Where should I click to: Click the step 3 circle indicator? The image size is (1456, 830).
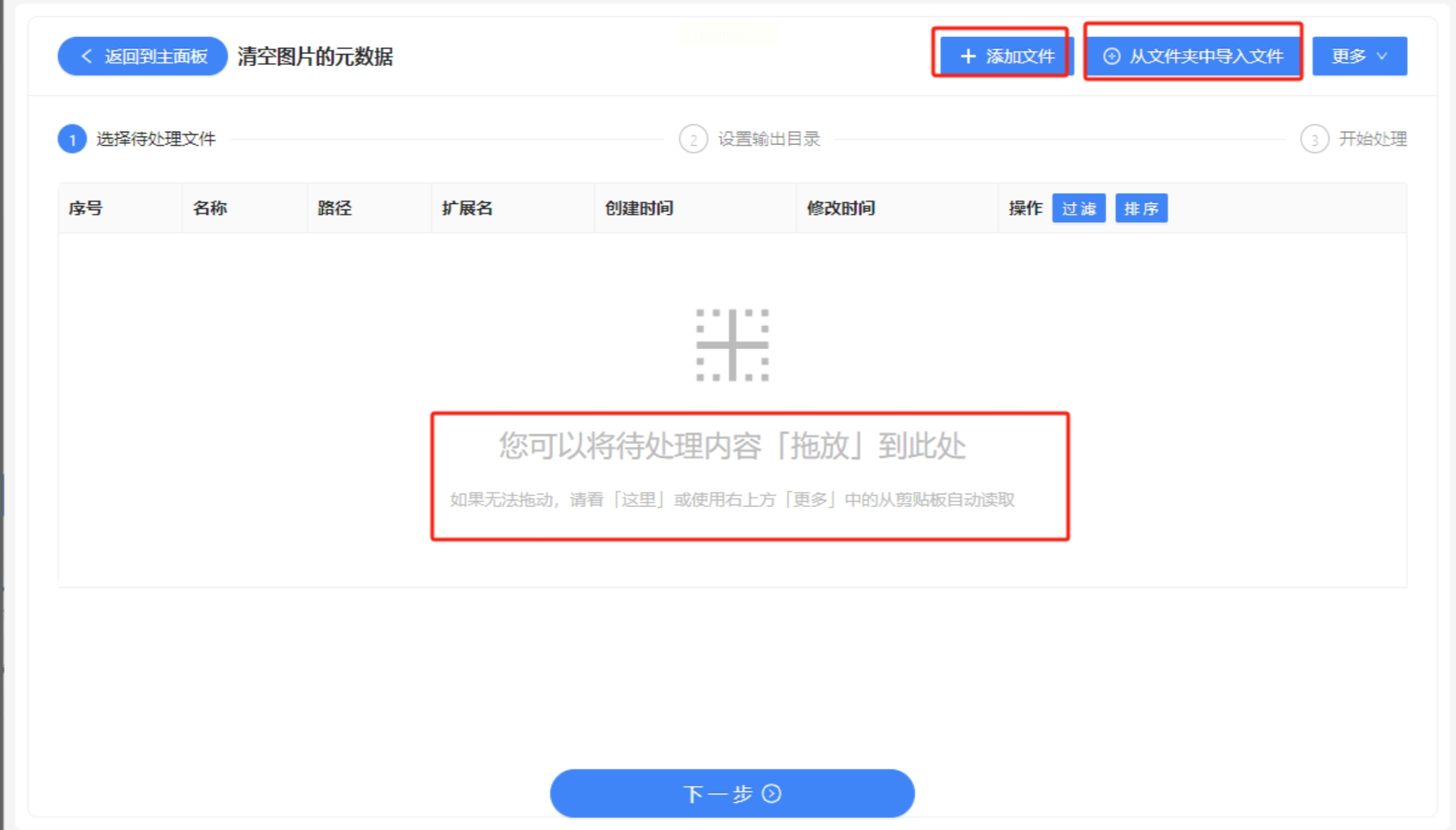1314,139
